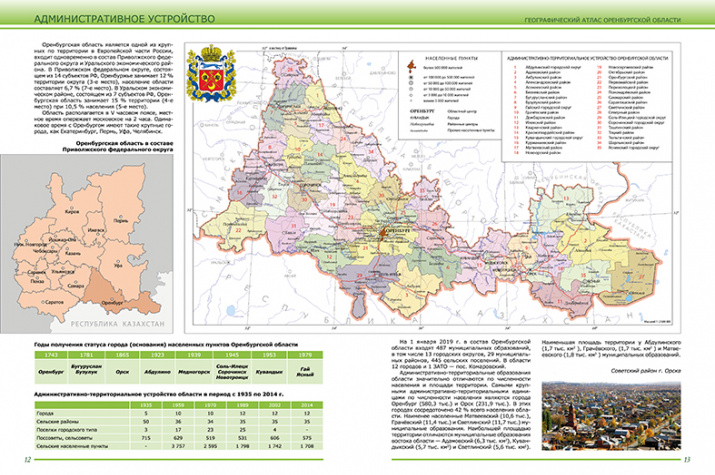Select the 1743 column in the city status table

50,354
